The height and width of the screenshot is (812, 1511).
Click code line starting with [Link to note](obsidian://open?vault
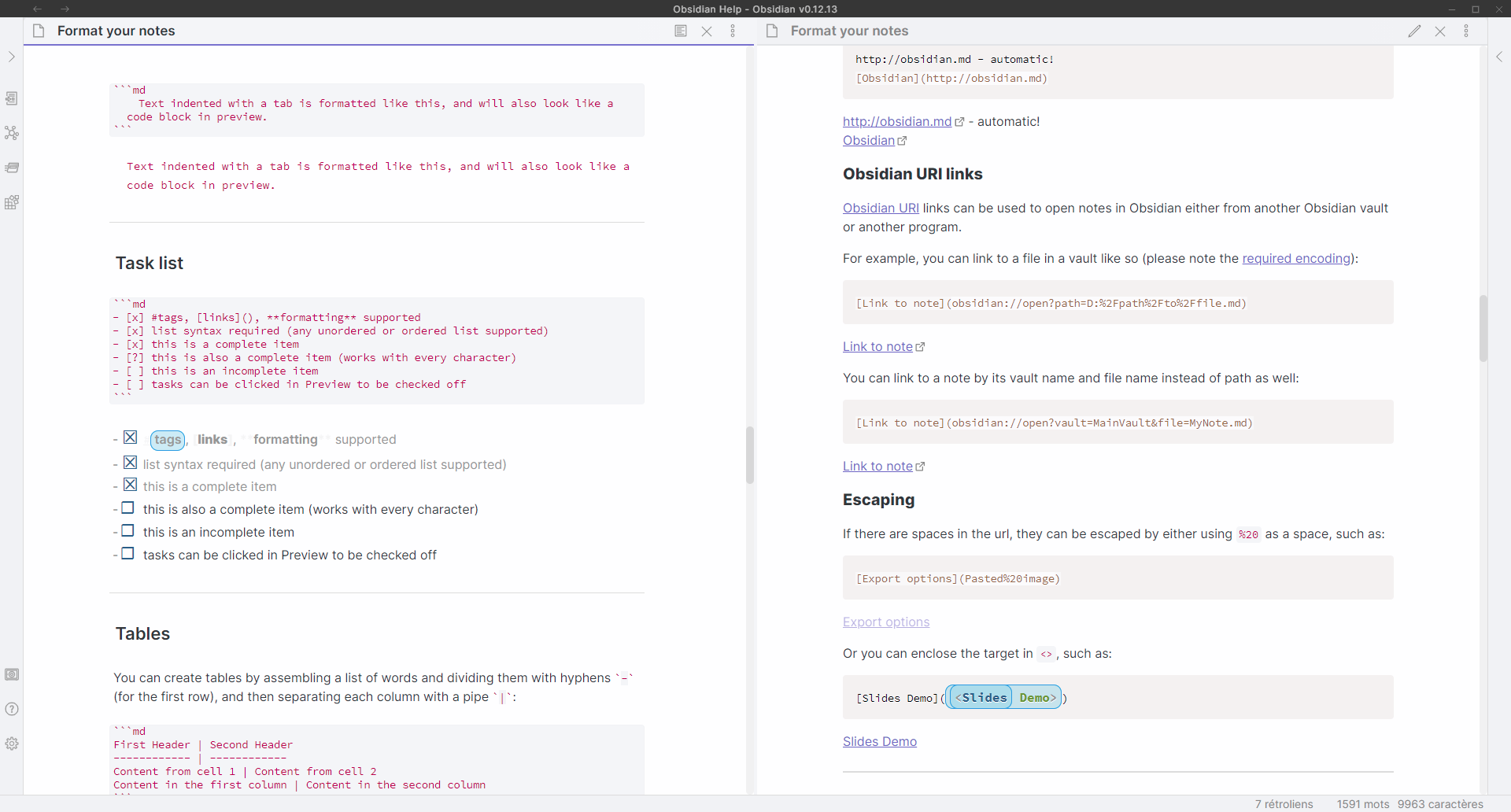click(1055, 423)
